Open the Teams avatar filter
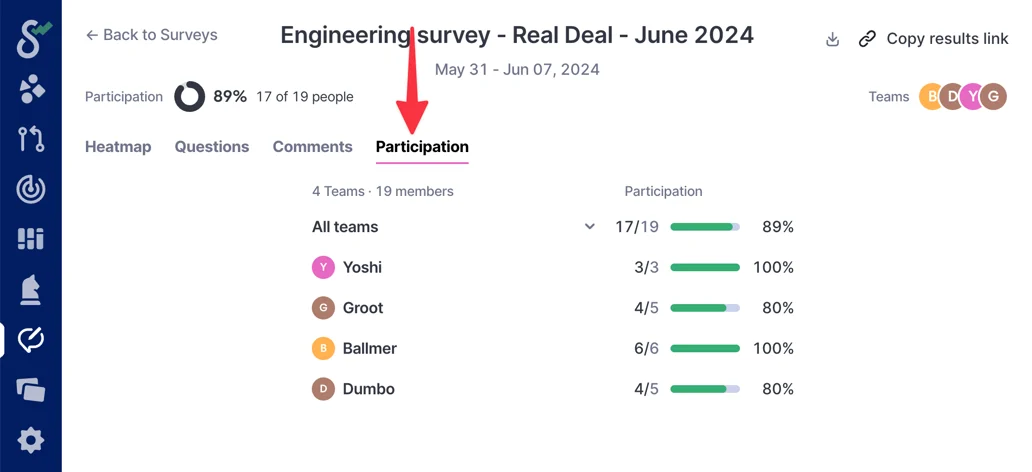The image size is (1032, 472). [x=962, y=97]
